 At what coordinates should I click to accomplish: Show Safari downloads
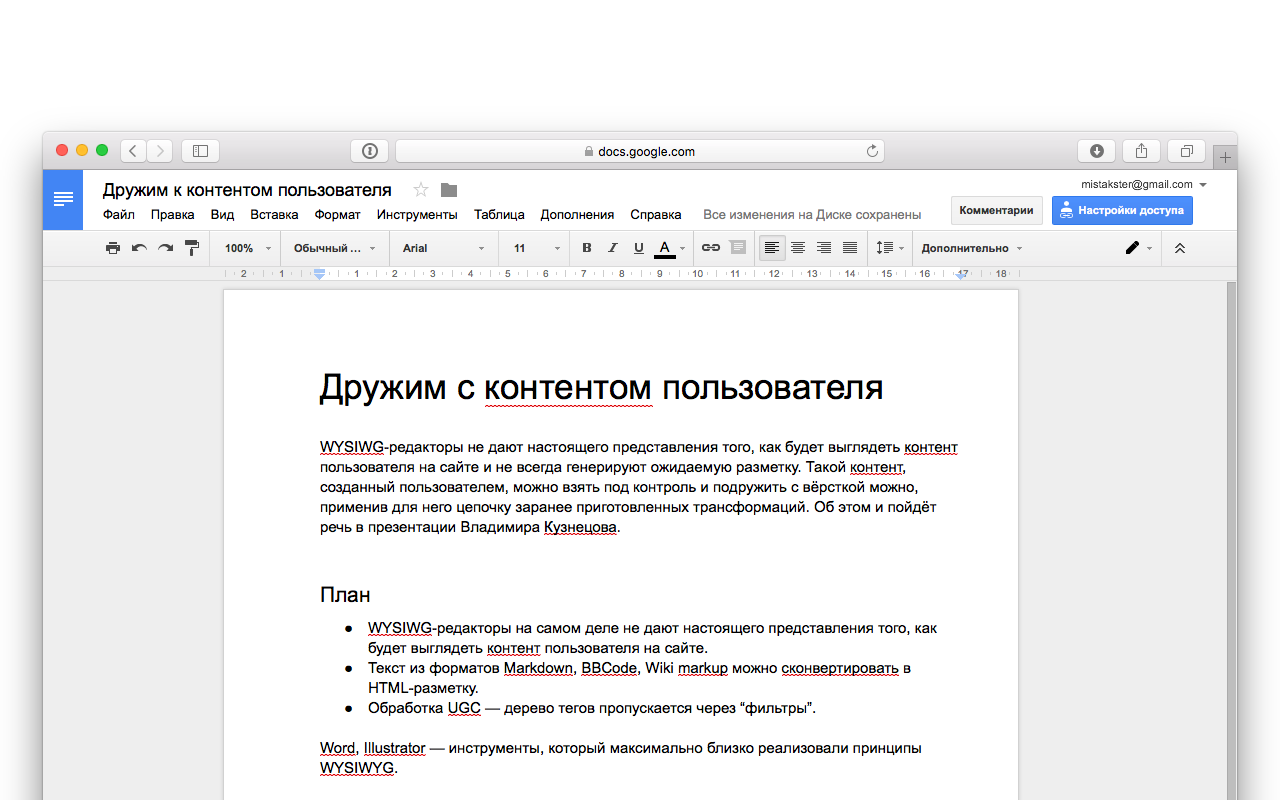tap(1096, 151)
